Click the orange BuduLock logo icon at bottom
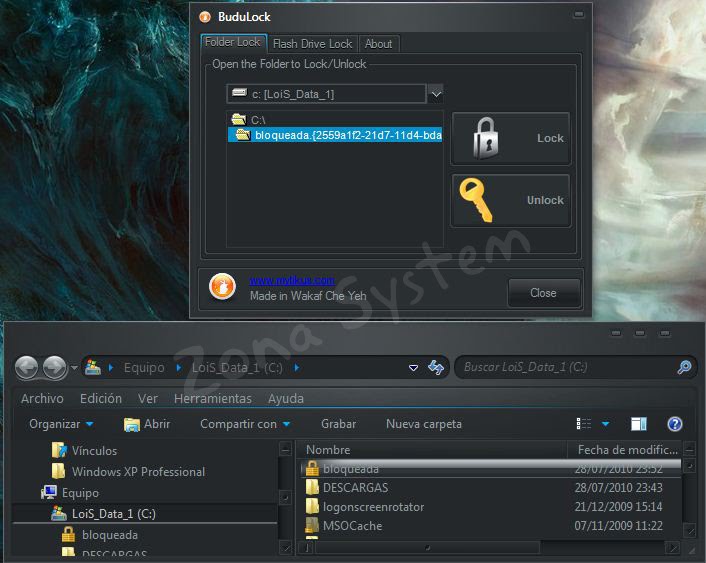This screenshot has height=563, width=706. pyautogui.click(x=222, y=287)
